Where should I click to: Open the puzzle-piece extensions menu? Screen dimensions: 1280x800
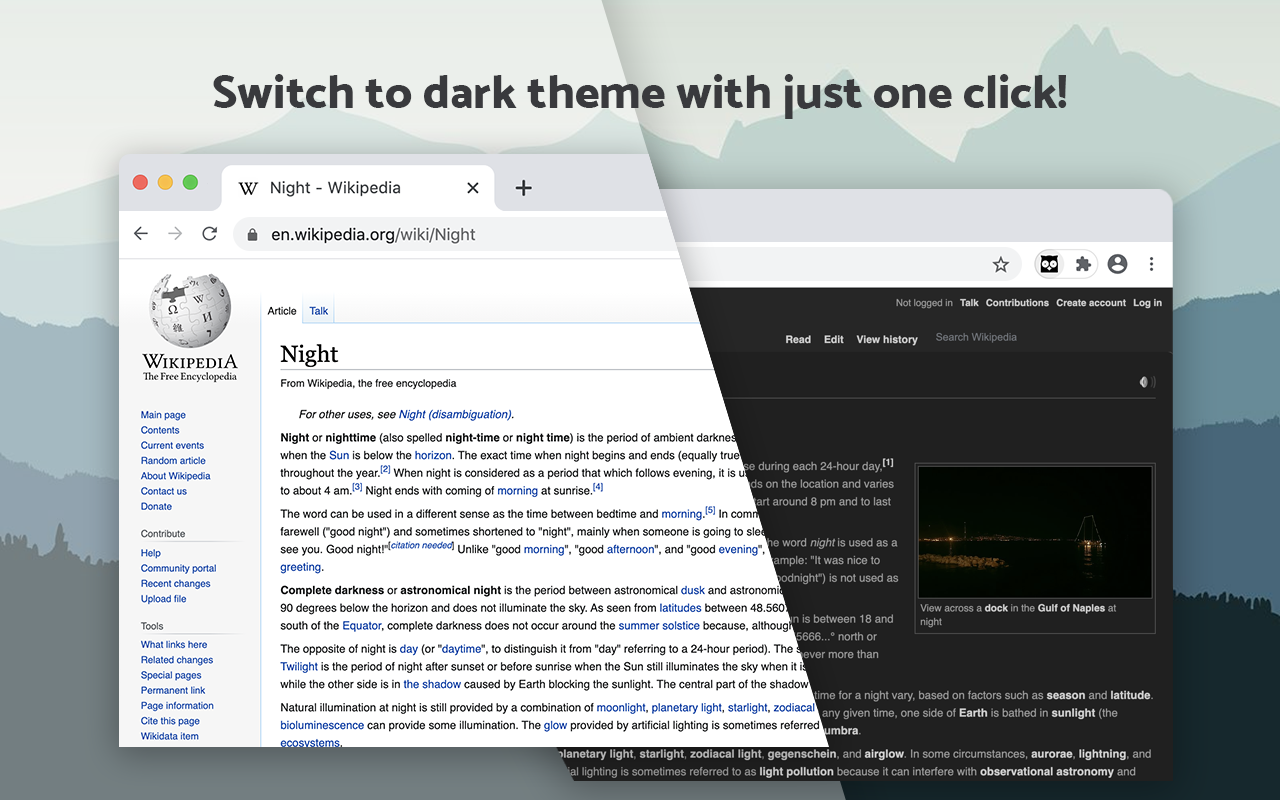[x=1082, y=264]
